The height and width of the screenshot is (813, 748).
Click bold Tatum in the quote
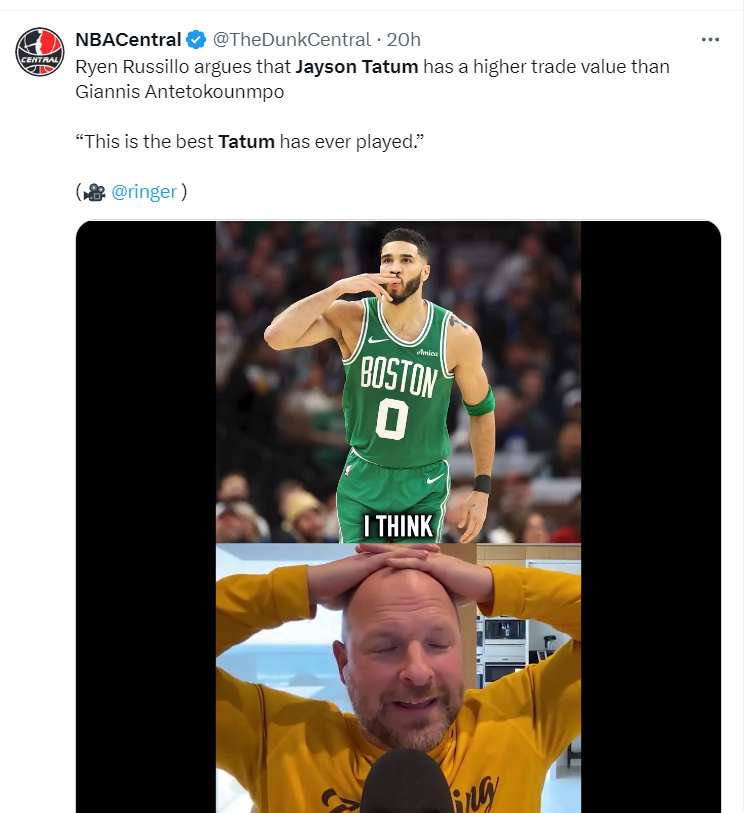pyautogui.click(x=246, y=141)
